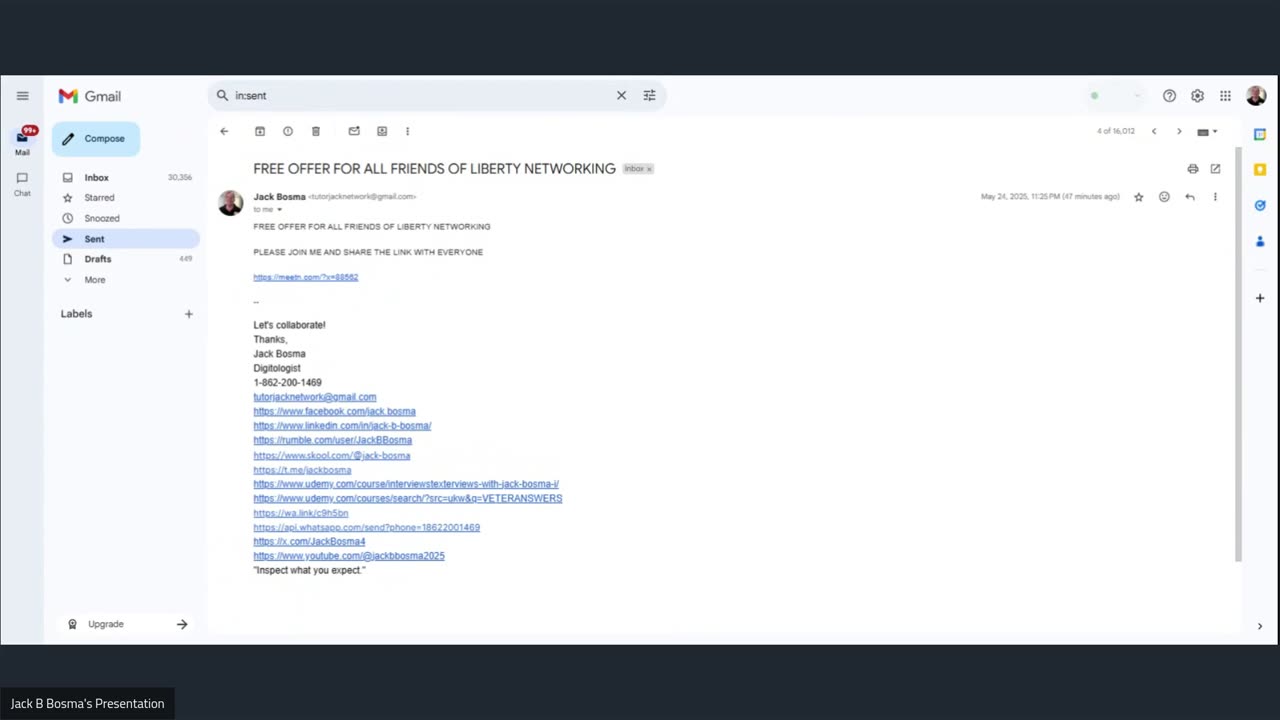Open the meetn.com link

pyautogui.click(x=306, y=277)
